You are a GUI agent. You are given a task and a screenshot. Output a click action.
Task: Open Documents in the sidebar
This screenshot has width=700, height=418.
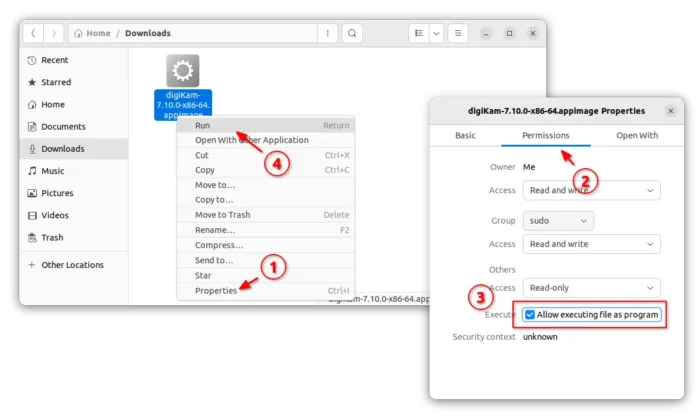point(74,126)
